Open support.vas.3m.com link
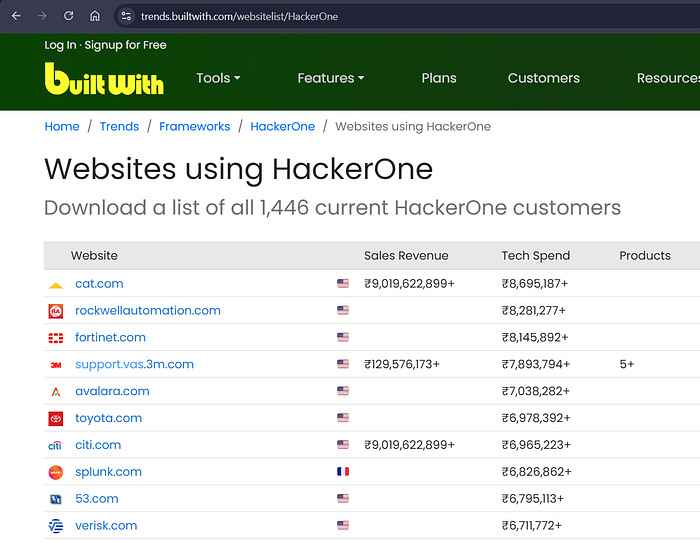Screen dimensions: 700x542 134,364
